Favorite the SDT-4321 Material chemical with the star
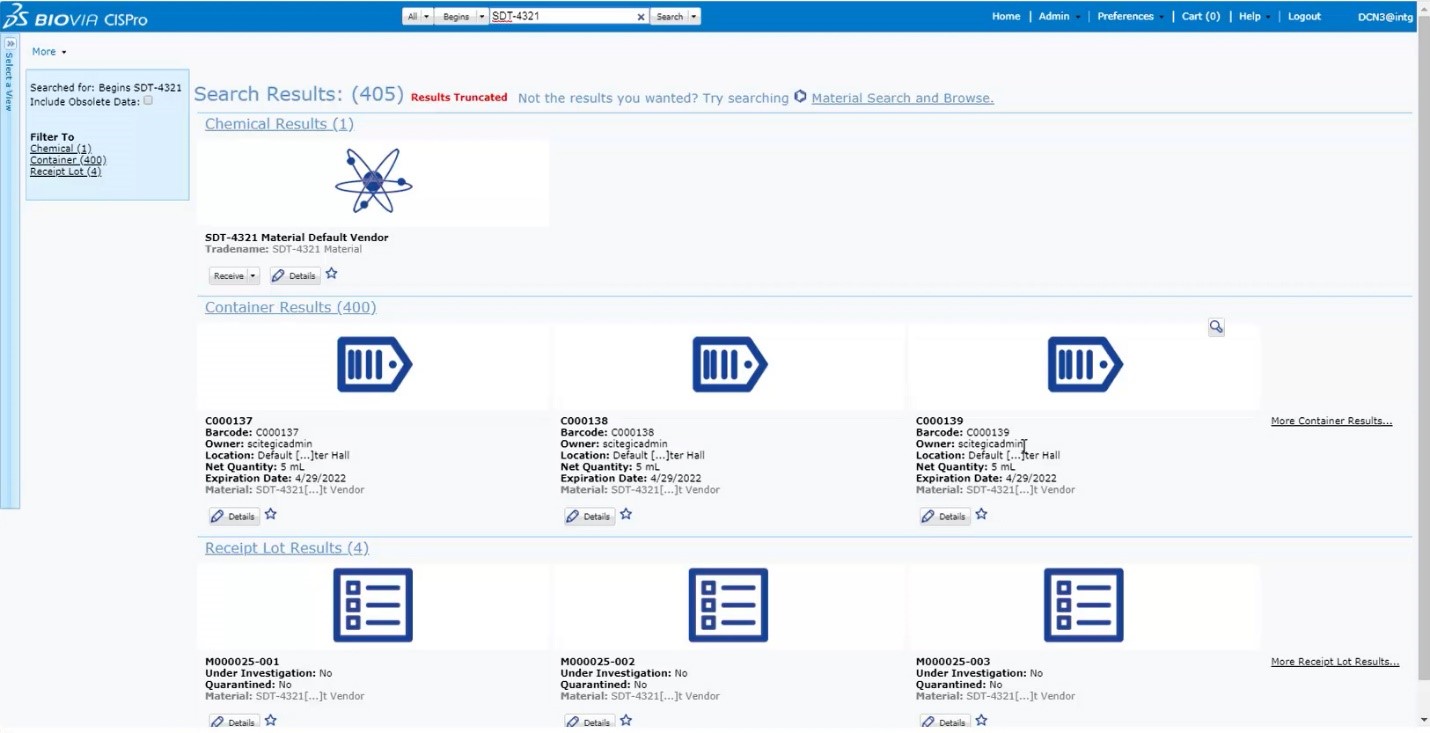 click(x=332, y=274)
